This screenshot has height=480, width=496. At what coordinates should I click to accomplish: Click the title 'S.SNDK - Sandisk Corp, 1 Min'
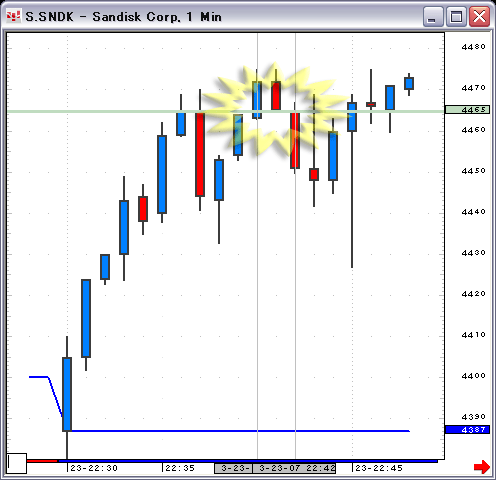(123, 17)
